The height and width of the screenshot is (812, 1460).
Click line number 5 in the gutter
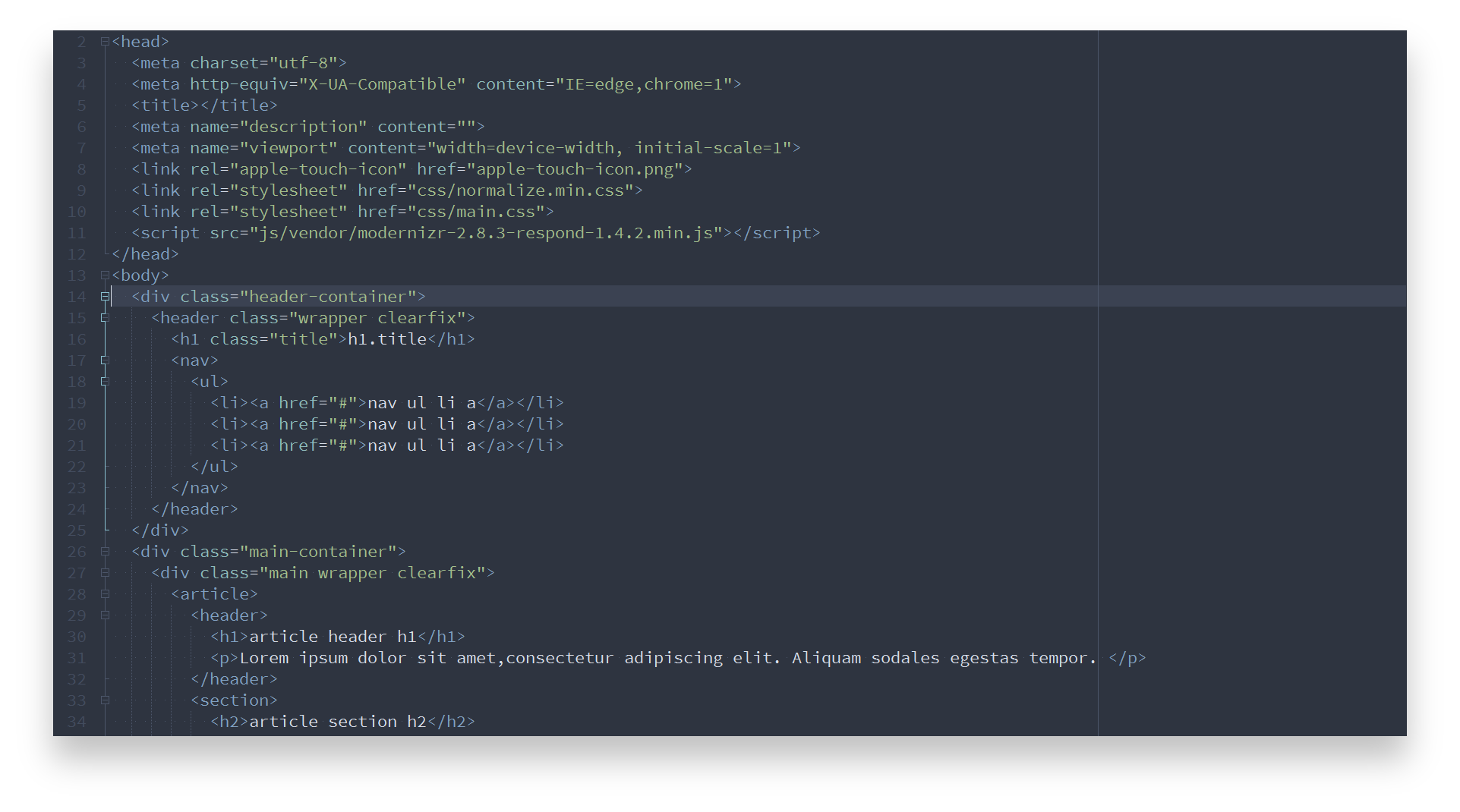coord(81,105)
